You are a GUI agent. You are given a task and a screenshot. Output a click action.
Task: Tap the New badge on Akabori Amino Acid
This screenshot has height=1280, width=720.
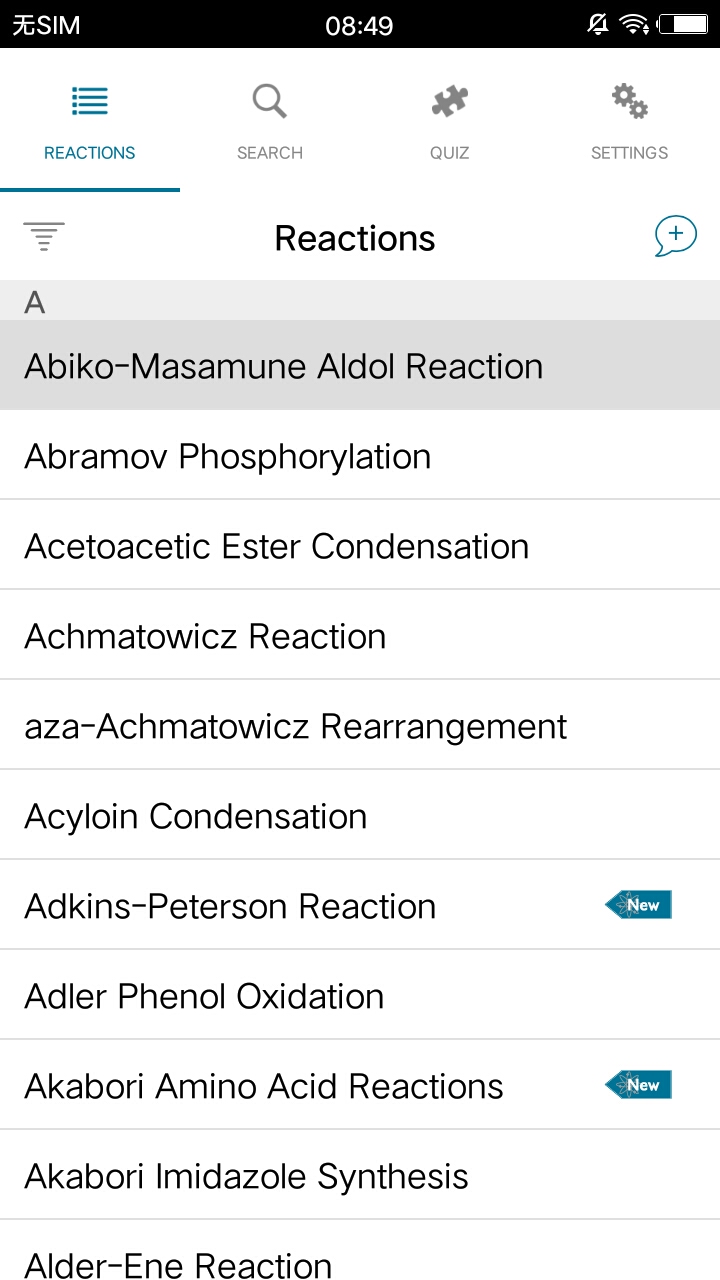pyautogui.click(x=639, y=1085)
